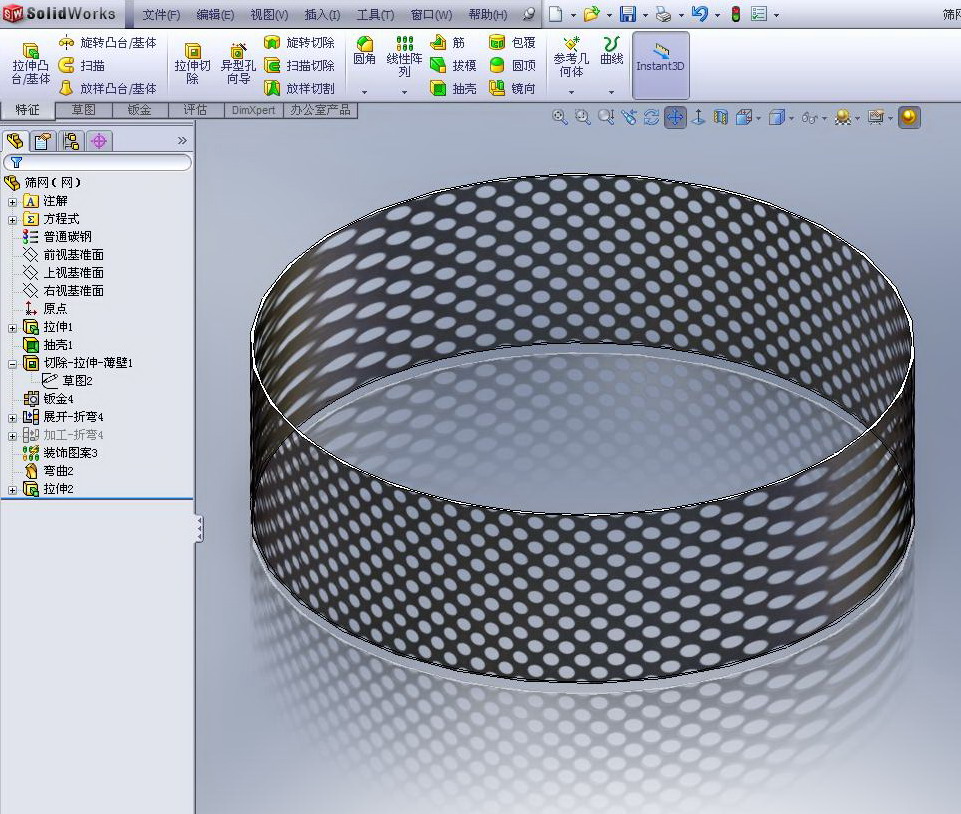
Task: Open the ConfigurationManager panel tab
Action: [71, 142]
